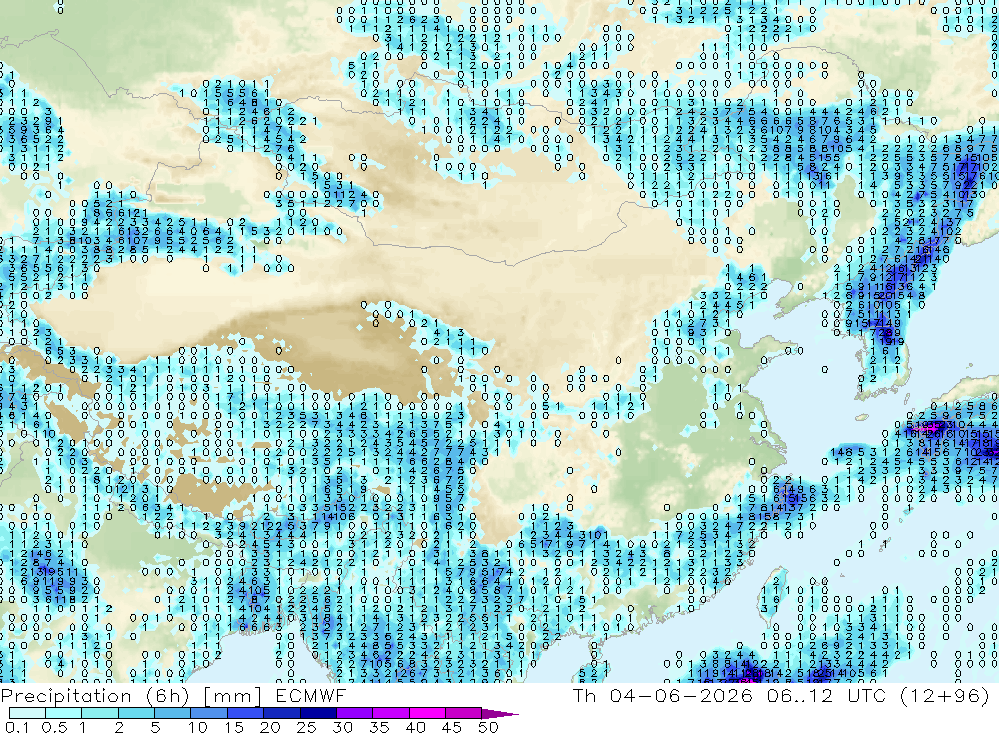Click the time range "06..12"
Screen dimensions: 1000x733
coord(799,695)
